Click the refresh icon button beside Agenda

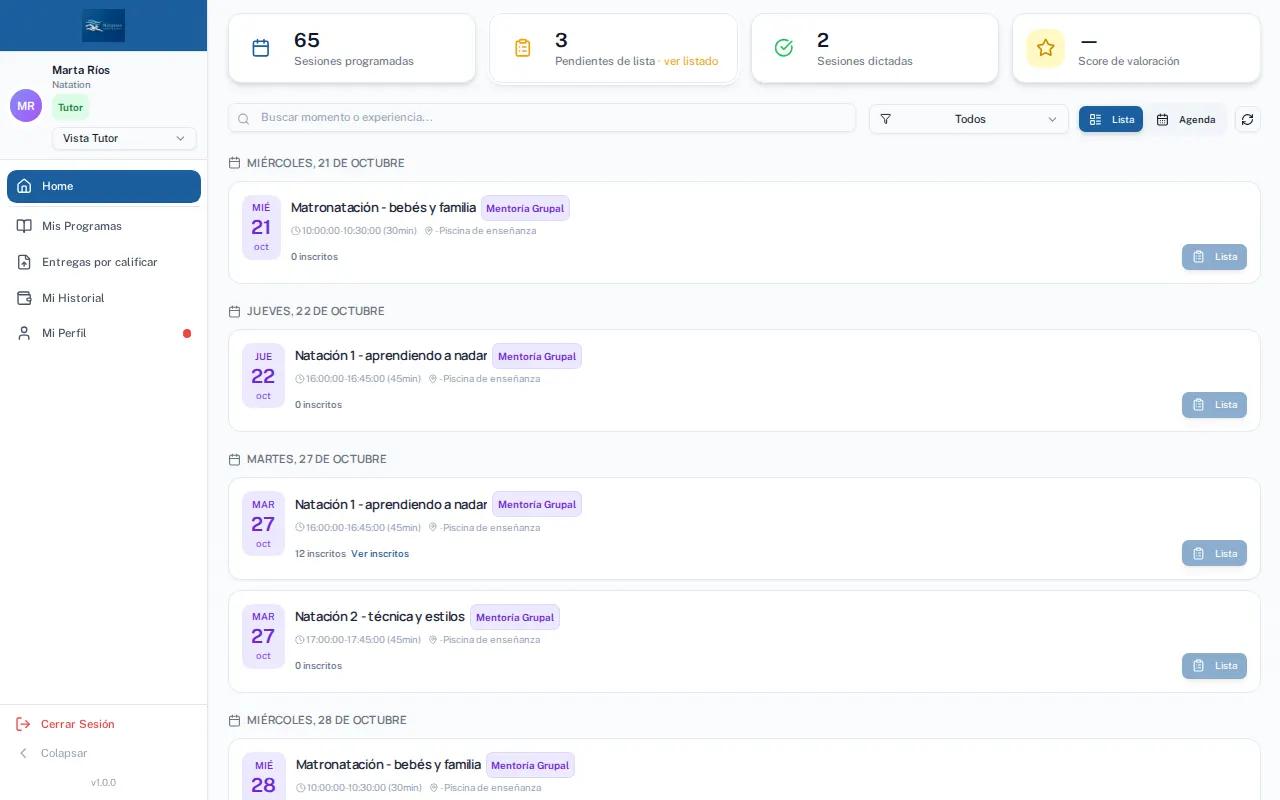(1247, 119)
